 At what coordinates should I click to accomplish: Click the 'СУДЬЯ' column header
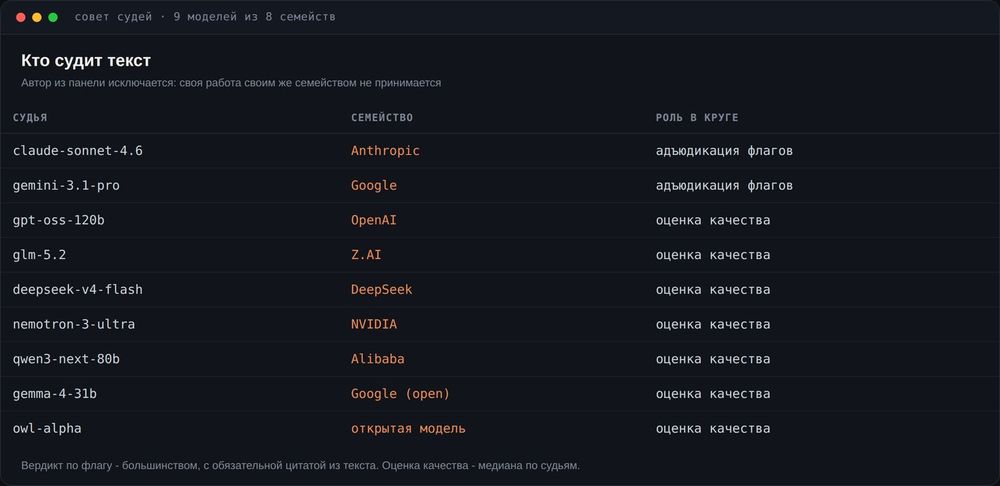point(30,118)
